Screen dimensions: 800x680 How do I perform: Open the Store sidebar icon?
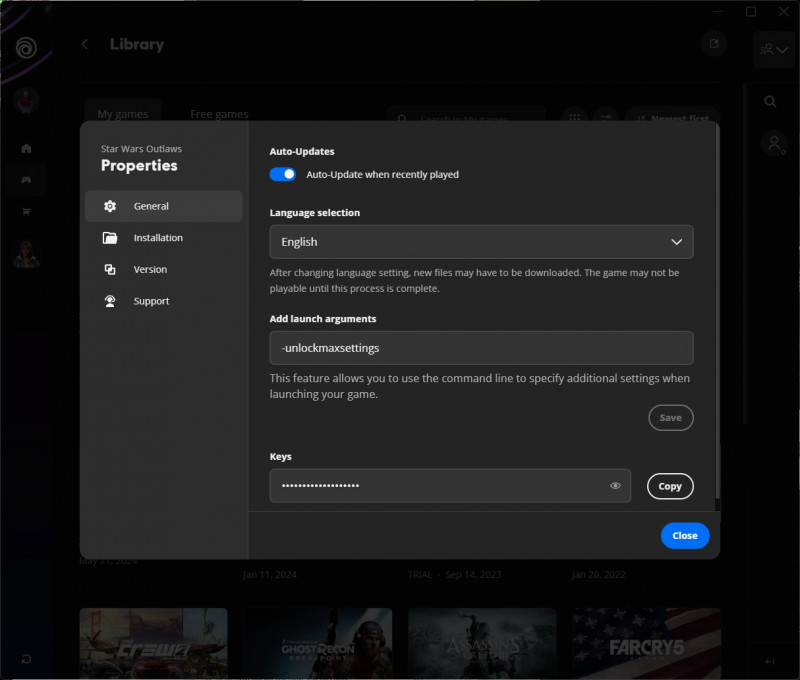pyautogui.click(x=26, y=212)
